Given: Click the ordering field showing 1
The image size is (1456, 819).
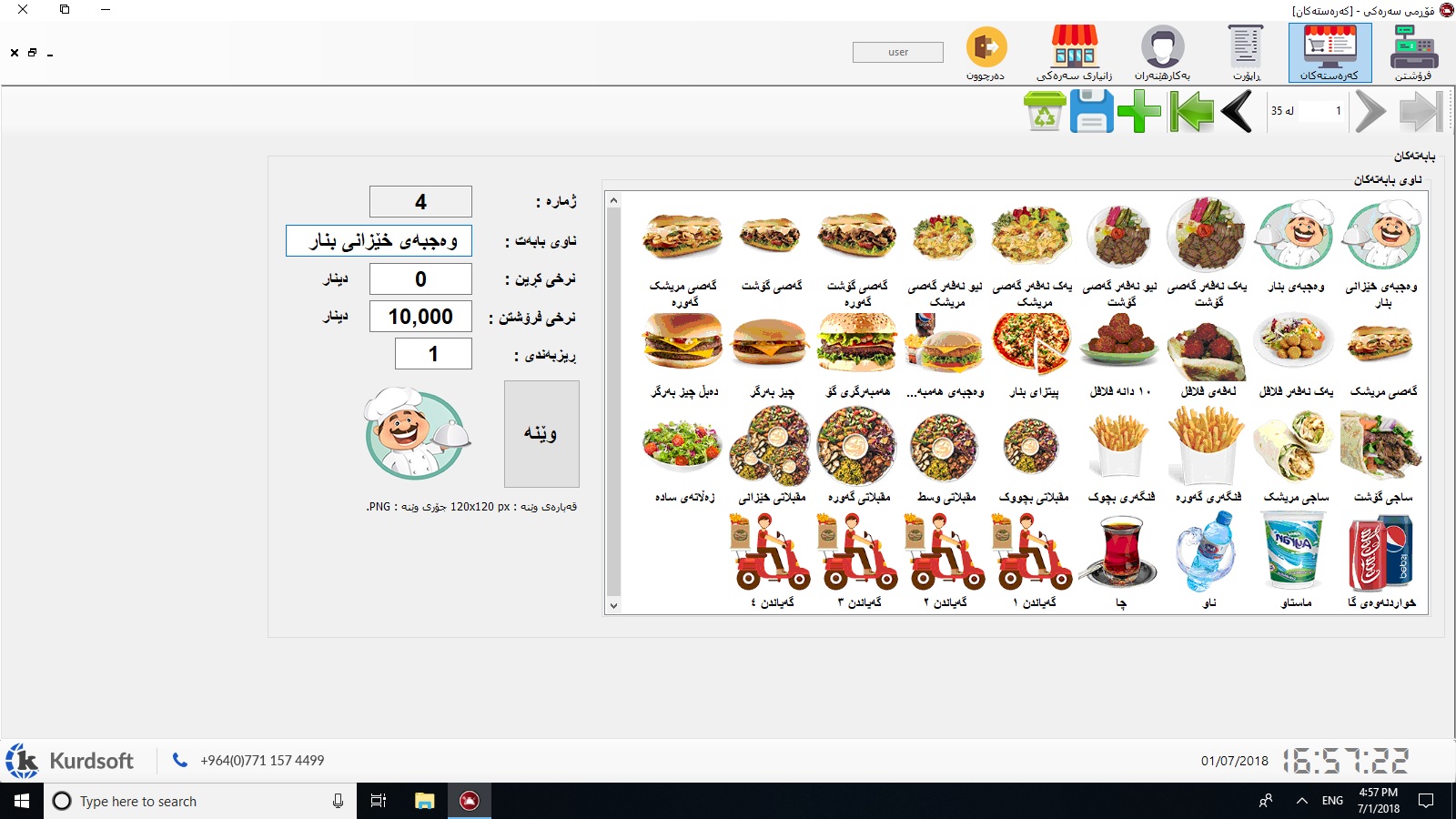Looking at the screenshot, I should pos(433,353).
